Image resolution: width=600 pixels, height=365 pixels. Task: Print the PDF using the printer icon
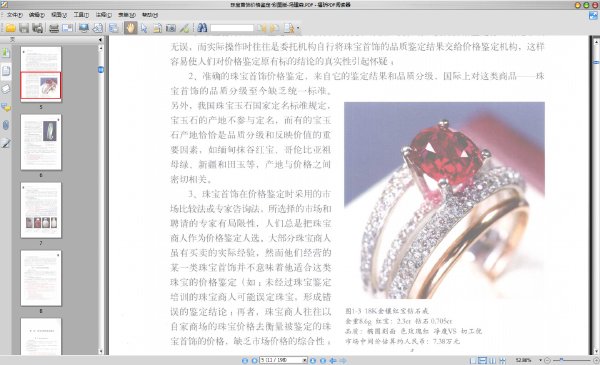(54, 28)
